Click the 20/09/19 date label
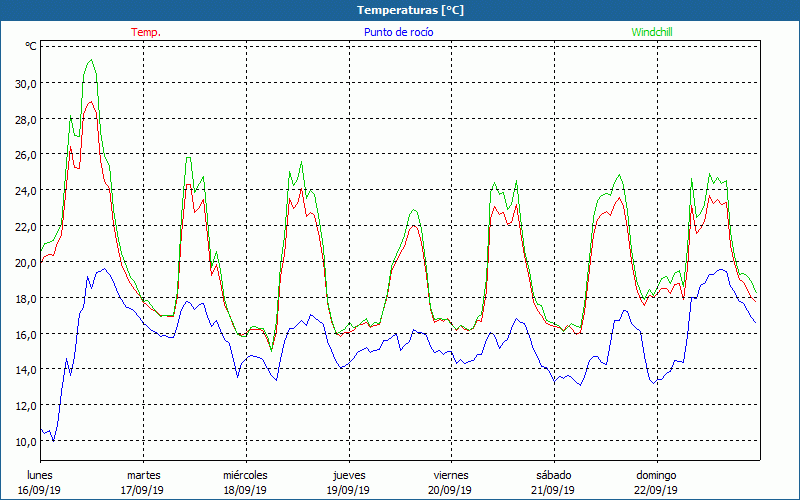Screen dimensions: 800x500 [x=449, y=490]
